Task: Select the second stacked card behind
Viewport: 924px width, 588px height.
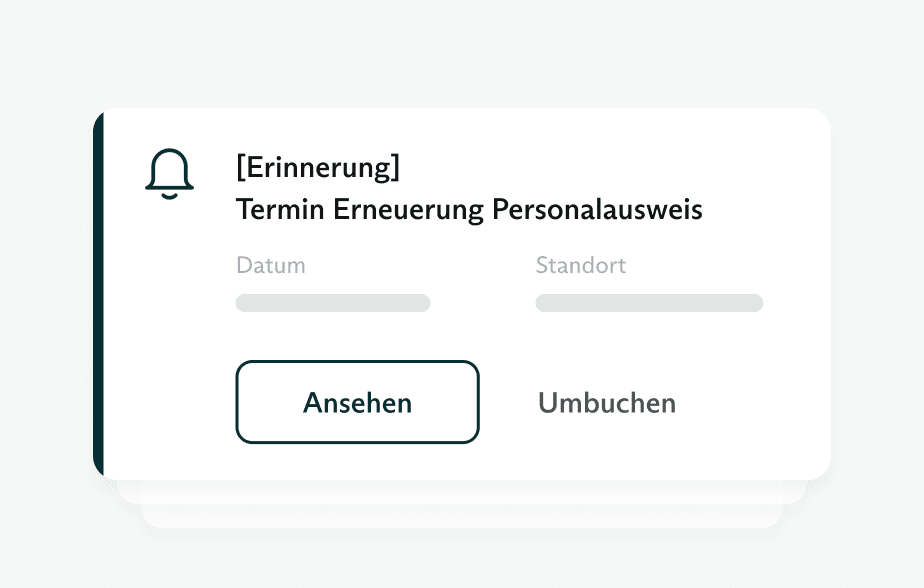Action: (x=461, y=493)
